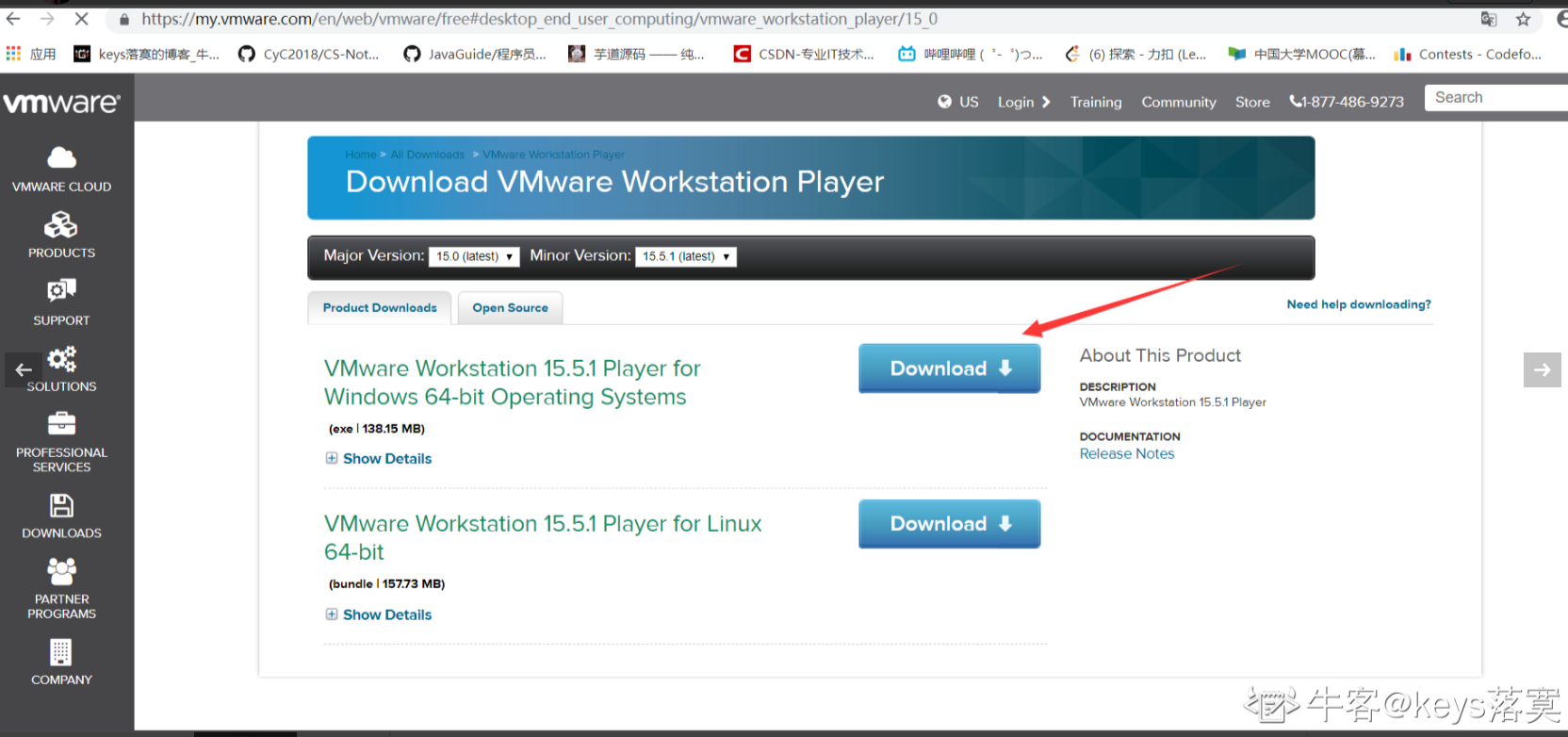Viewport: 1568px width, 737px height.
Task: Download Workstation Player for Windows 64-bit
Action: tap(950, 368)
